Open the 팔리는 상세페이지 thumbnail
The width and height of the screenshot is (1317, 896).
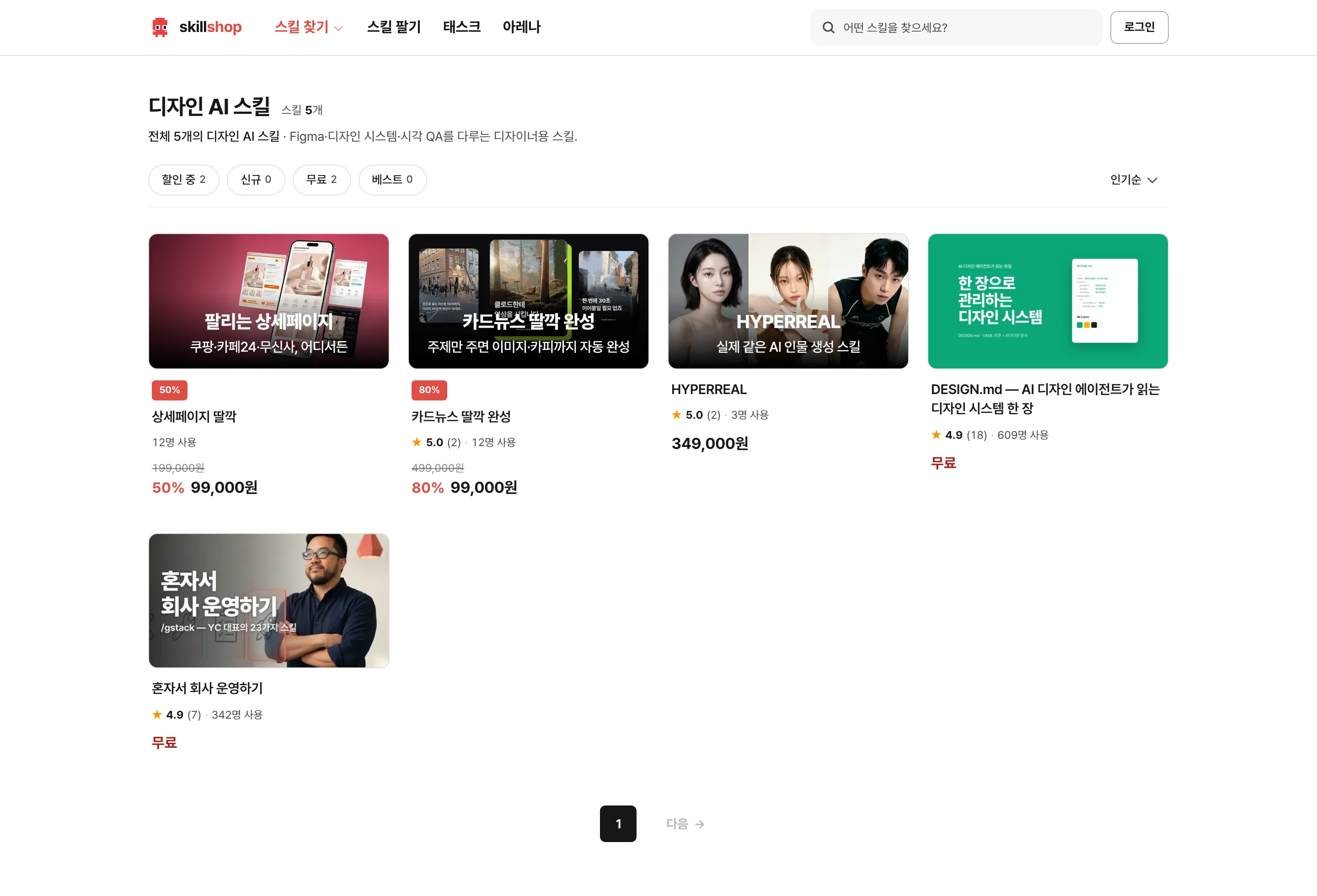pos(268,301)
